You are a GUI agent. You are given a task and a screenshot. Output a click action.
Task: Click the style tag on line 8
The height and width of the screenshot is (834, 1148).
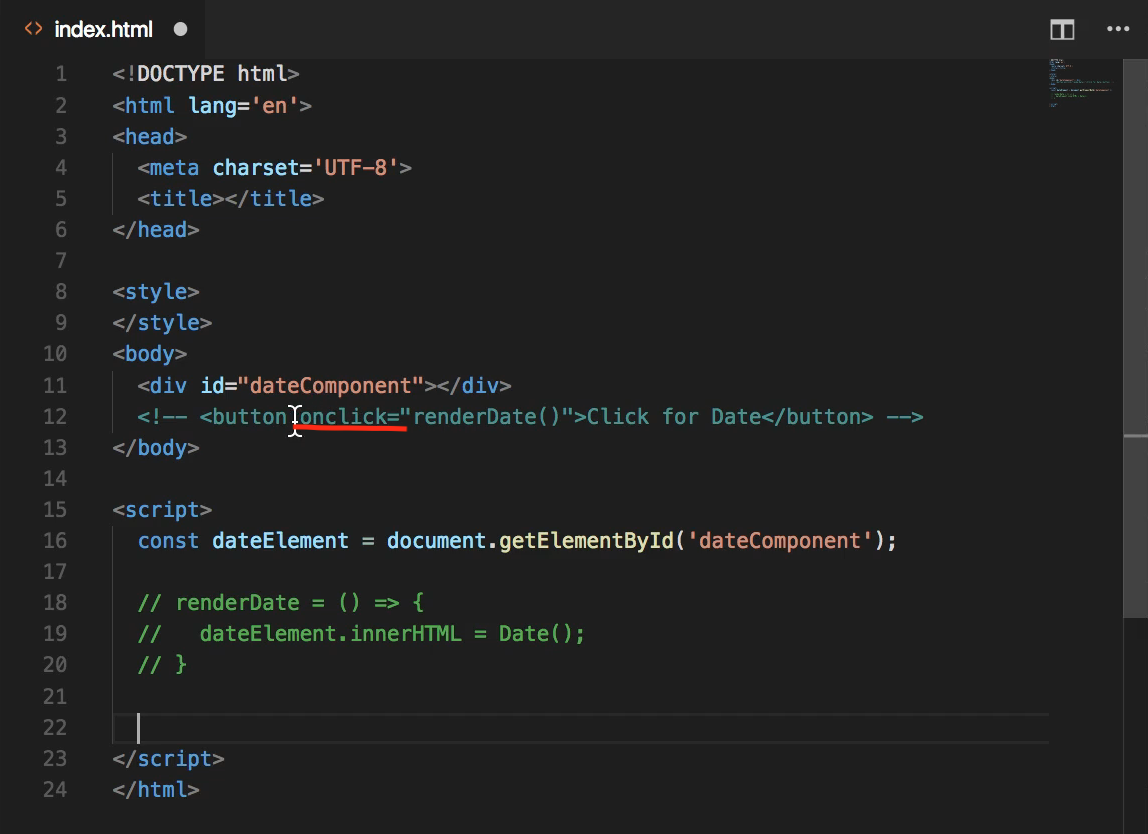point(155,291)
